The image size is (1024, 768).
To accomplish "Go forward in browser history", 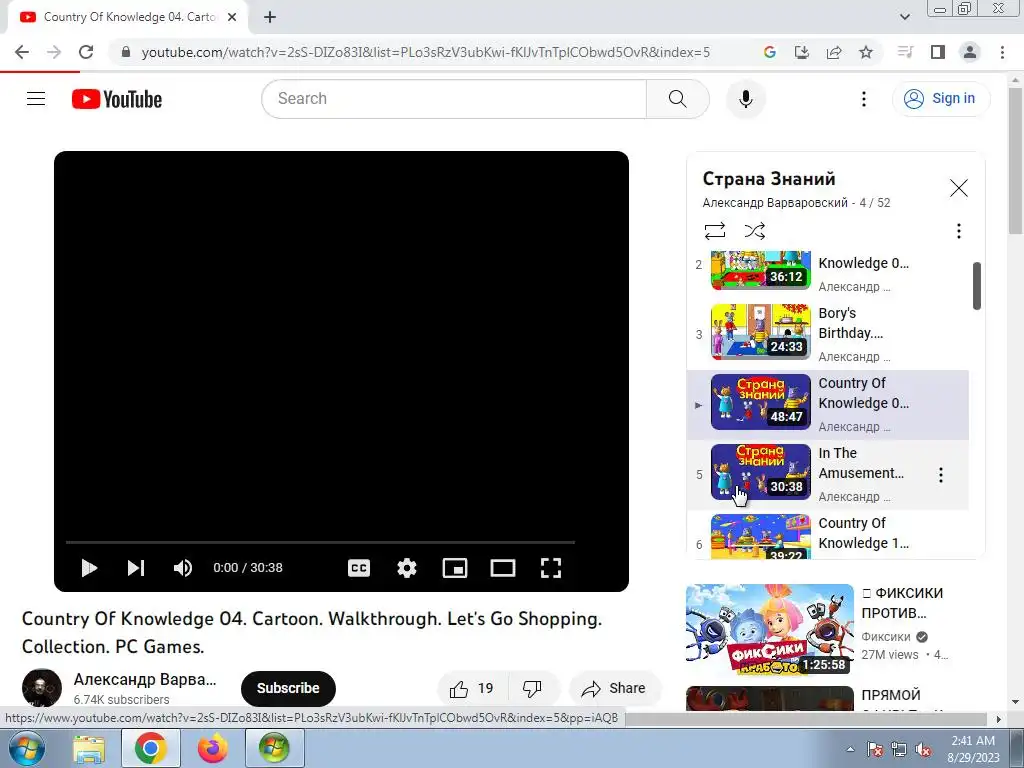I will tap(54, 52).
